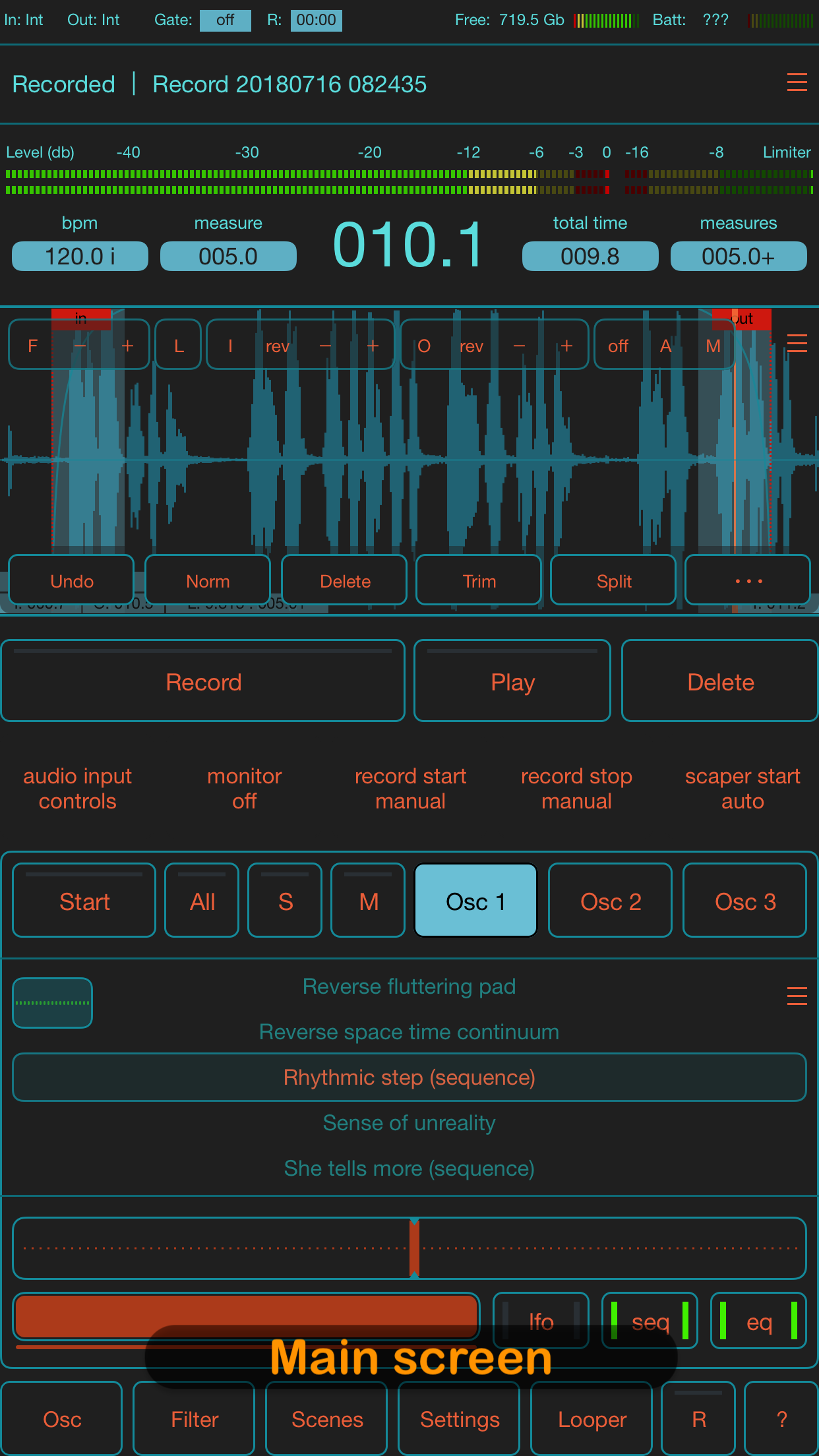Switch to the Osc 3 tab
Image resolution: width=819 pixels, height=1456 pixels.
coord(744,901)
